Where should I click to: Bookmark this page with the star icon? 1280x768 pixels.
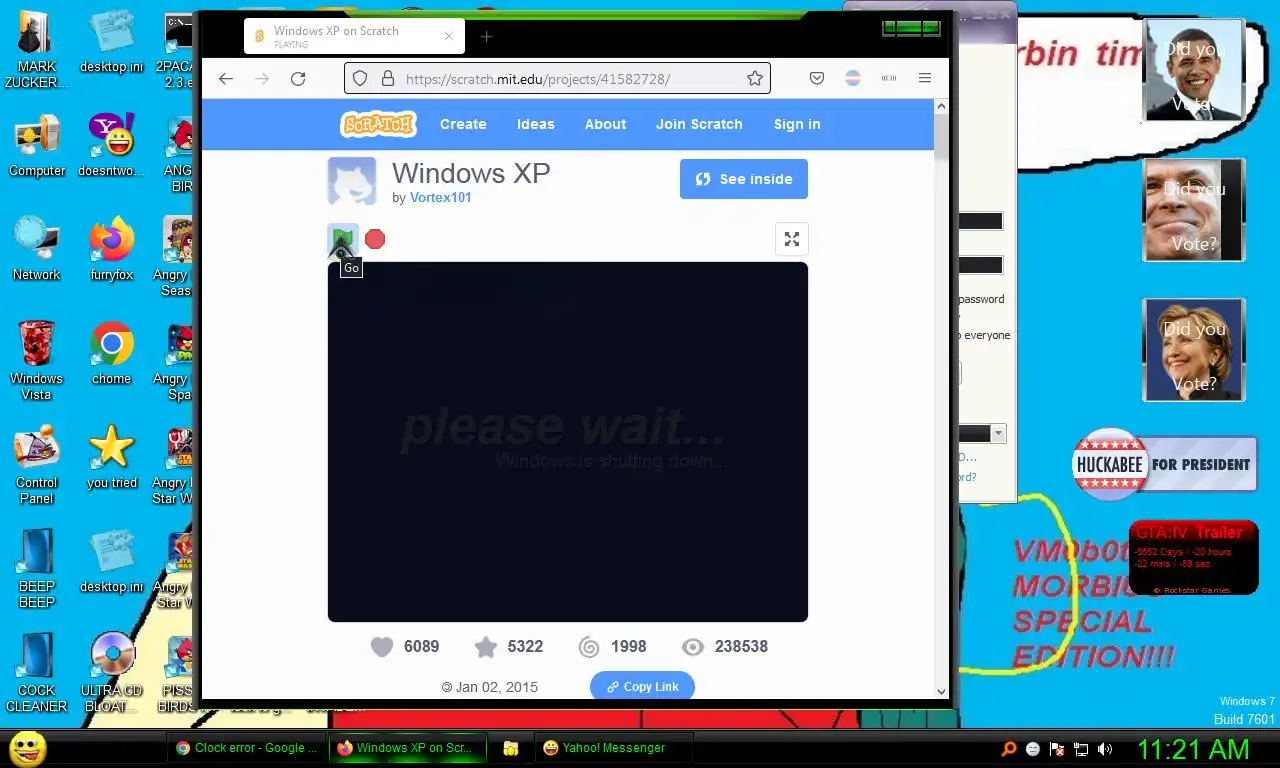(x=755, y=78)
